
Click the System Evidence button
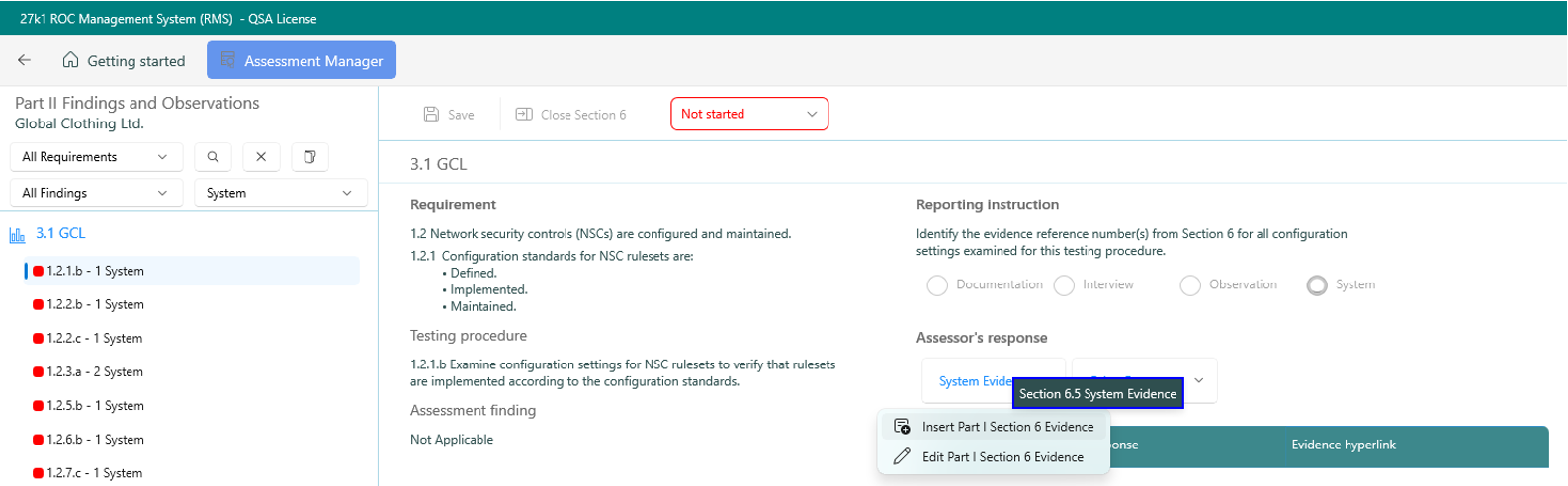[969, 381]
